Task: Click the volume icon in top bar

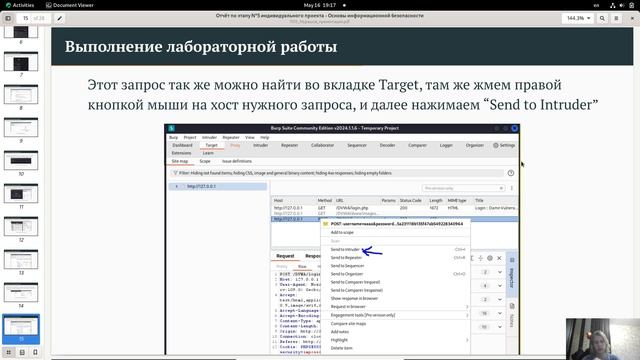Action: pyautogui.click(x=622, y=5)
